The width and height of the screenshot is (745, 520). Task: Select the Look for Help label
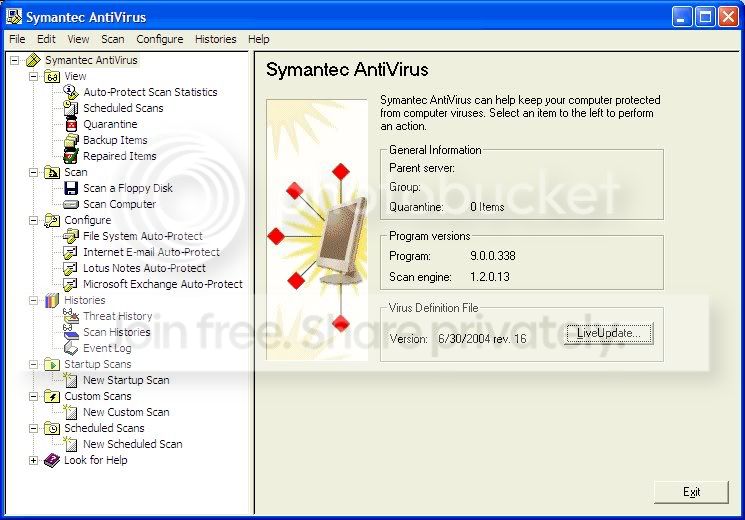(x=96, y=460)
